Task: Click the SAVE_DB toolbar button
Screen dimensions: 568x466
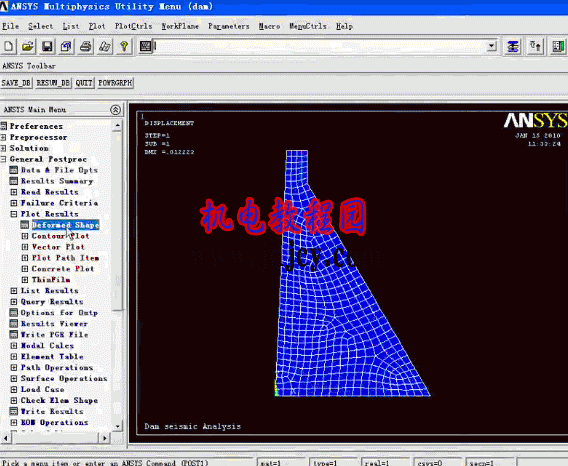Action: [16, 83]
